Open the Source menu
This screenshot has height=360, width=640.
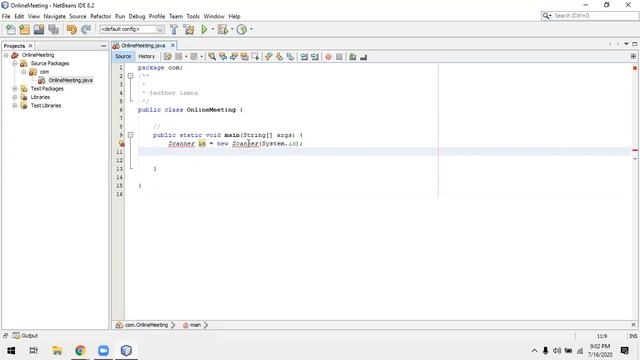78,16
